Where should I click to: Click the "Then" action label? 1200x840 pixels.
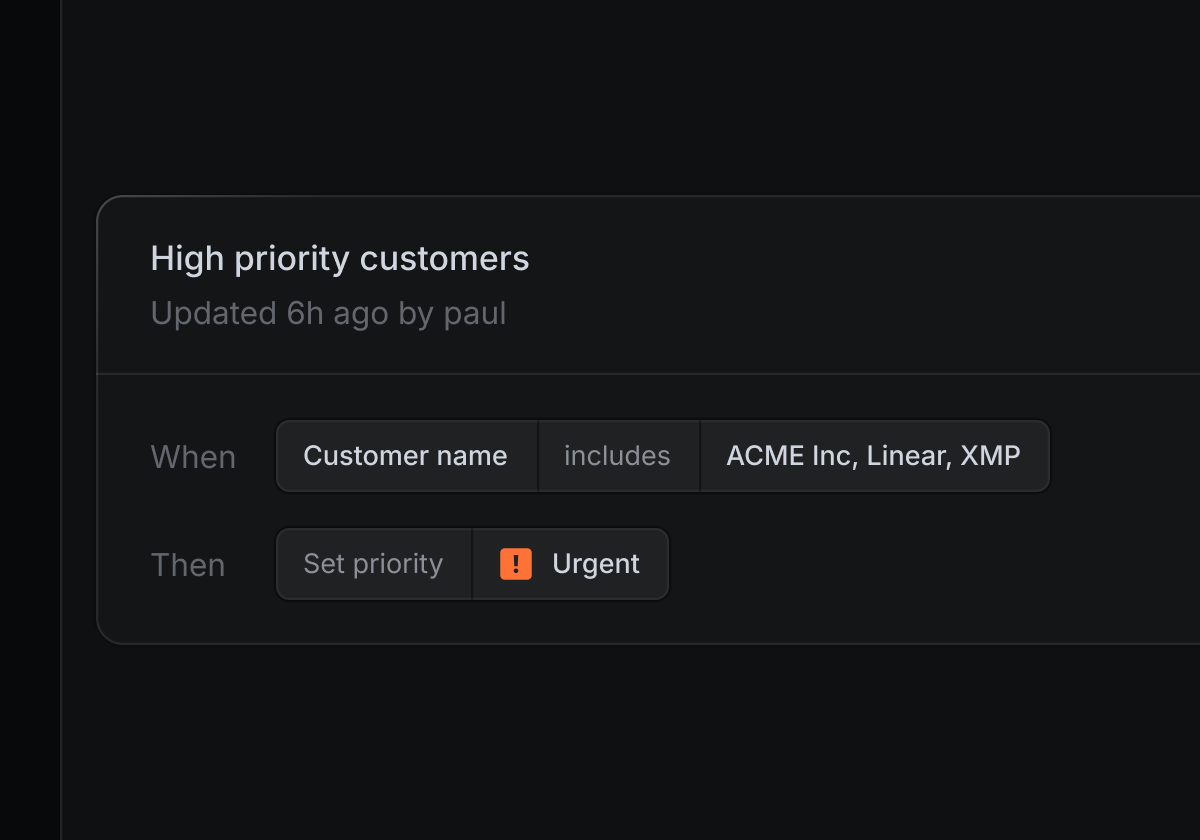[188, 565]
